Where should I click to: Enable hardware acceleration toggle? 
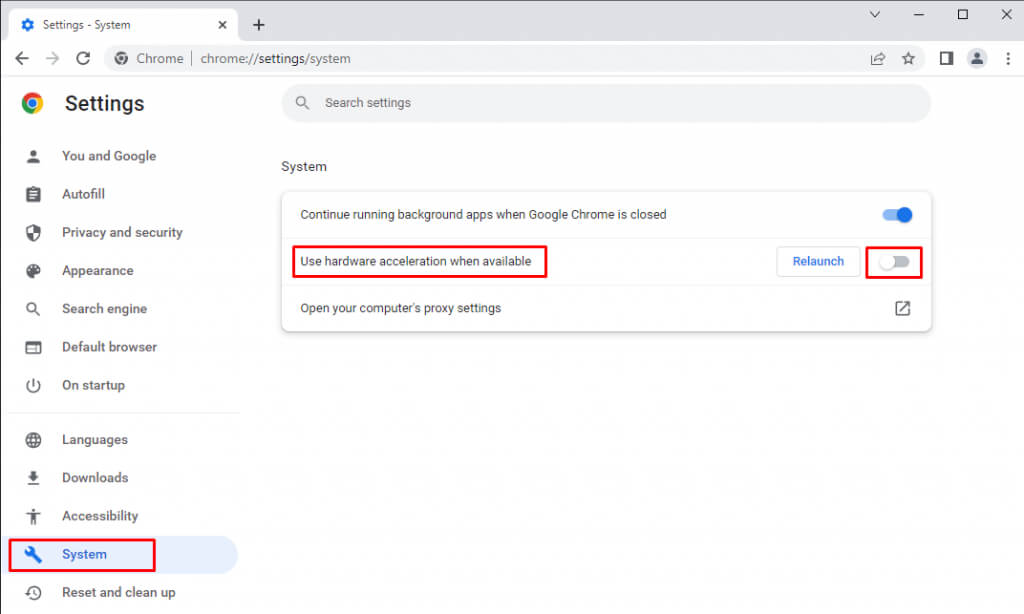pyautogui.click(x=894, y=262)
